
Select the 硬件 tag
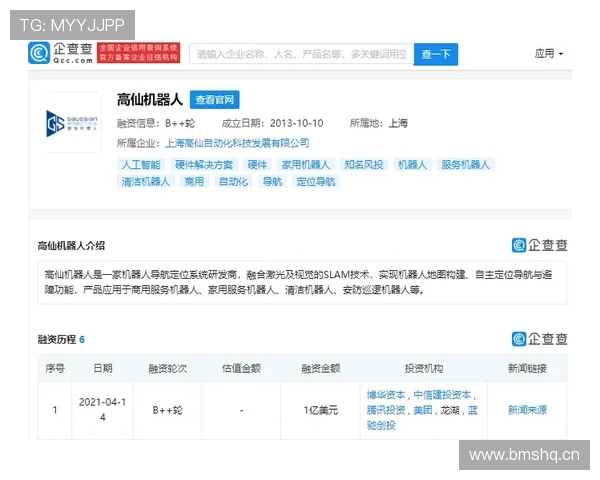click(257, 165)
